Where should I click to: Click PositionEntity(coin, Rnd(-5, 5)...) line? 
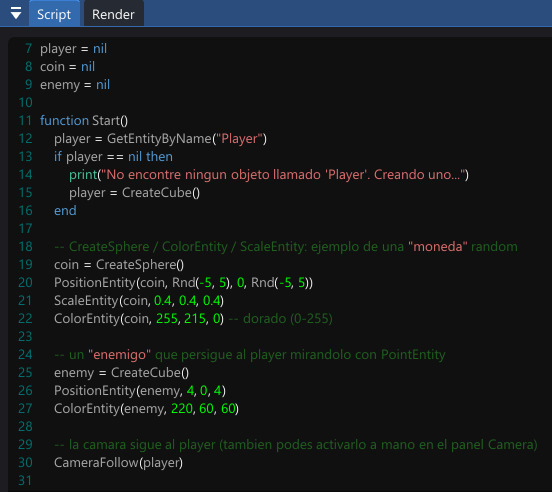coord(183,283)
